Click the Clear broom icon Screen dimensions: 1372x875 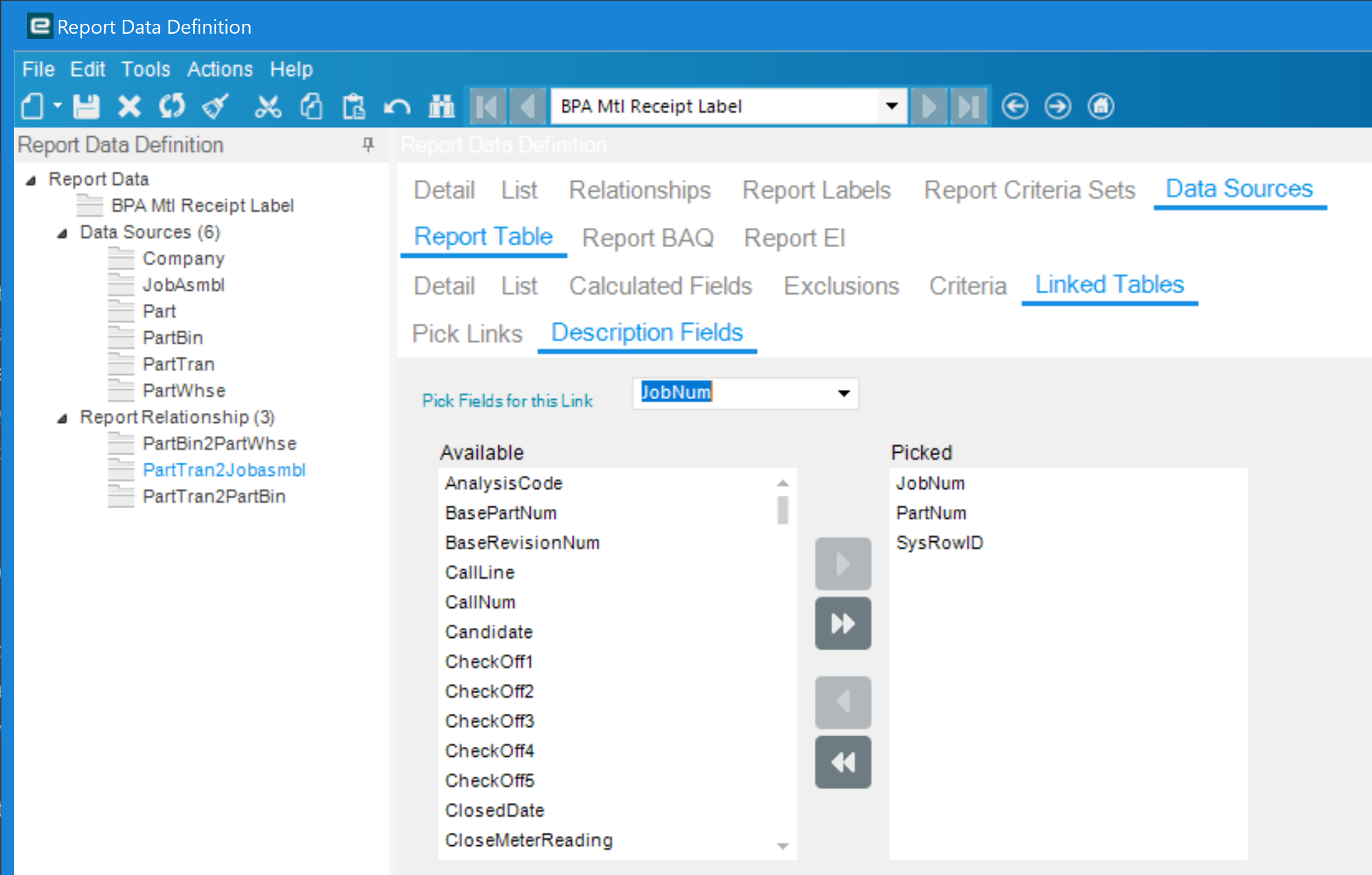click(215, 106)
